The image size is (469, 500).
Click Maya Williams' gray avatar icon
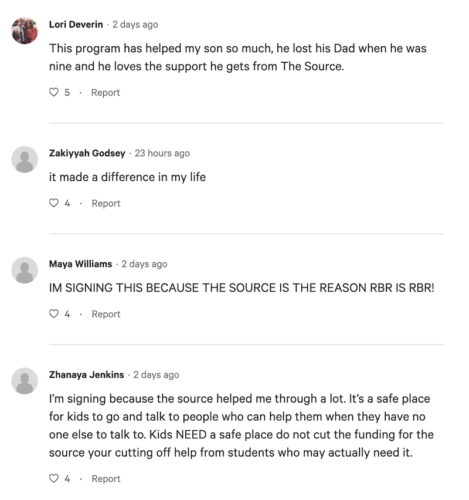(x=25, y=270)
